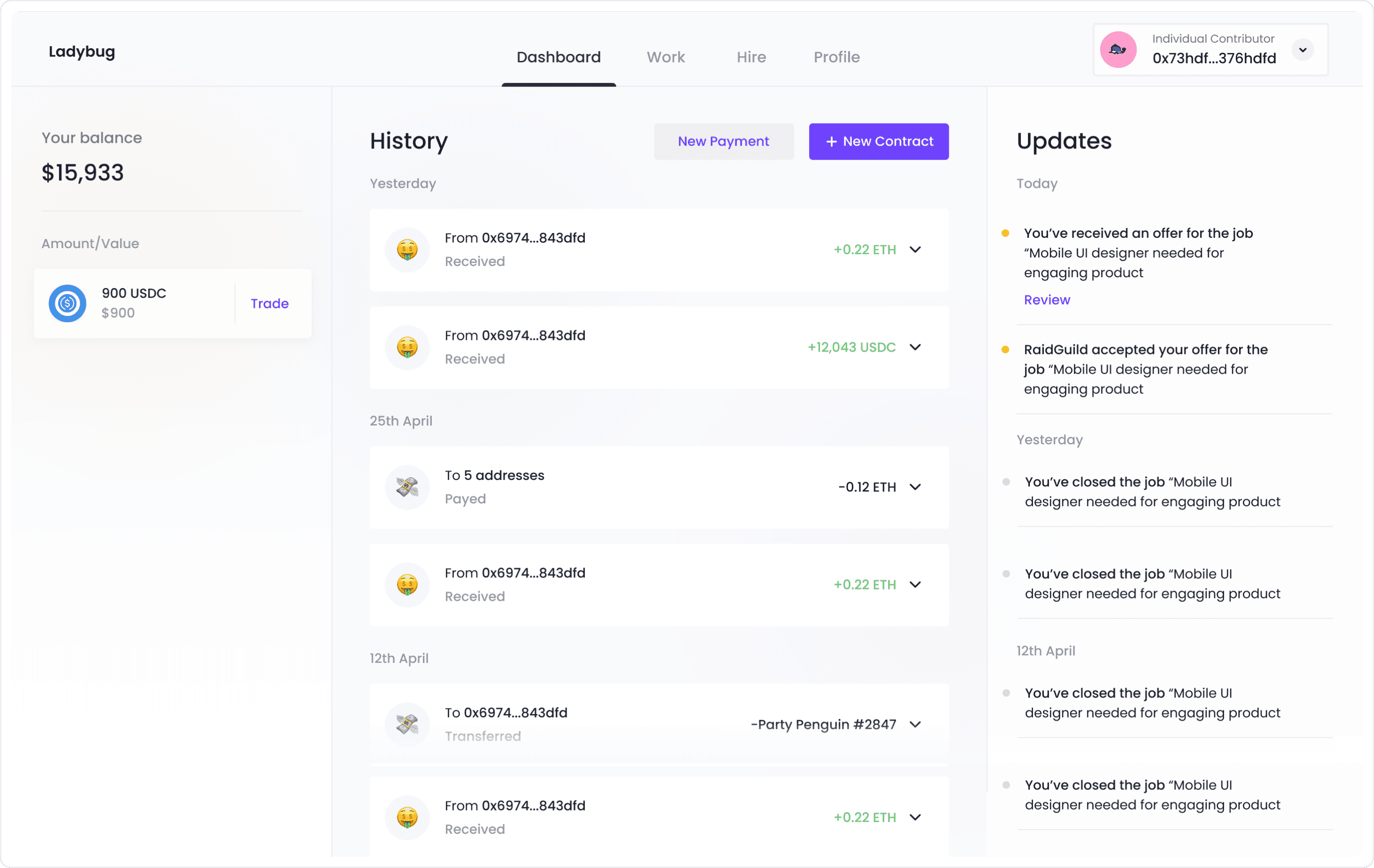The height and width of the screenshot is (868, 1374).
Task: Click money-face emoji on first Yesterday transaction
Action: pos(407,250)
